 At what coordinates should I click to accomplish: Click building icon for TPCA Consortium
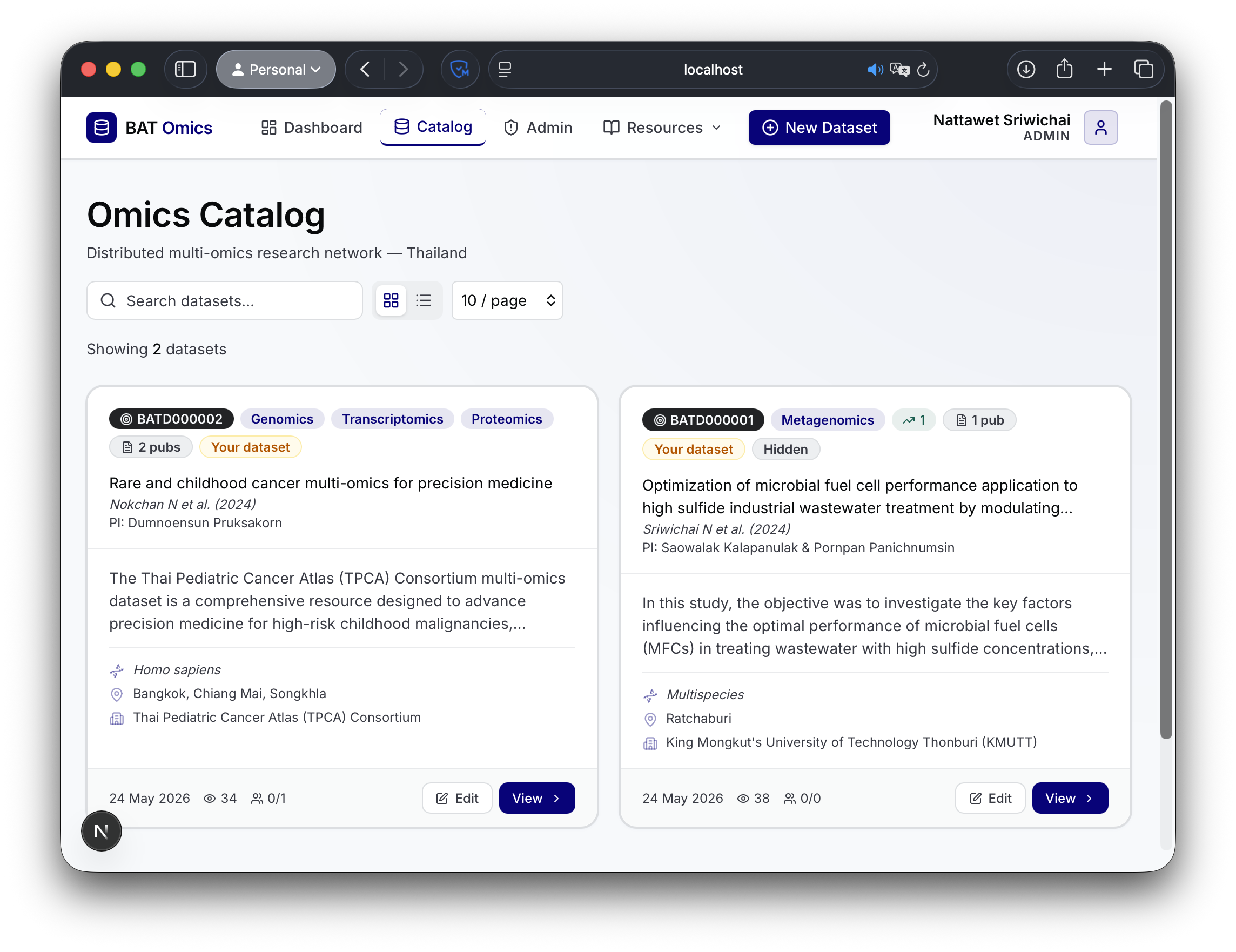(x=117, y=718)
